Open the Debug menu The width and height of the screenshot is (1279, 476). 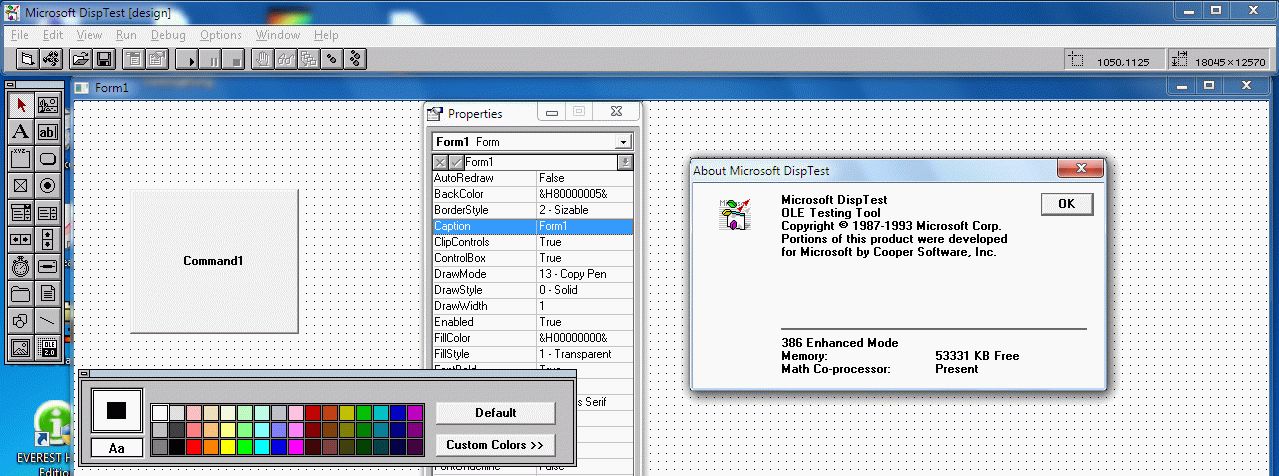tap(168, 35)
